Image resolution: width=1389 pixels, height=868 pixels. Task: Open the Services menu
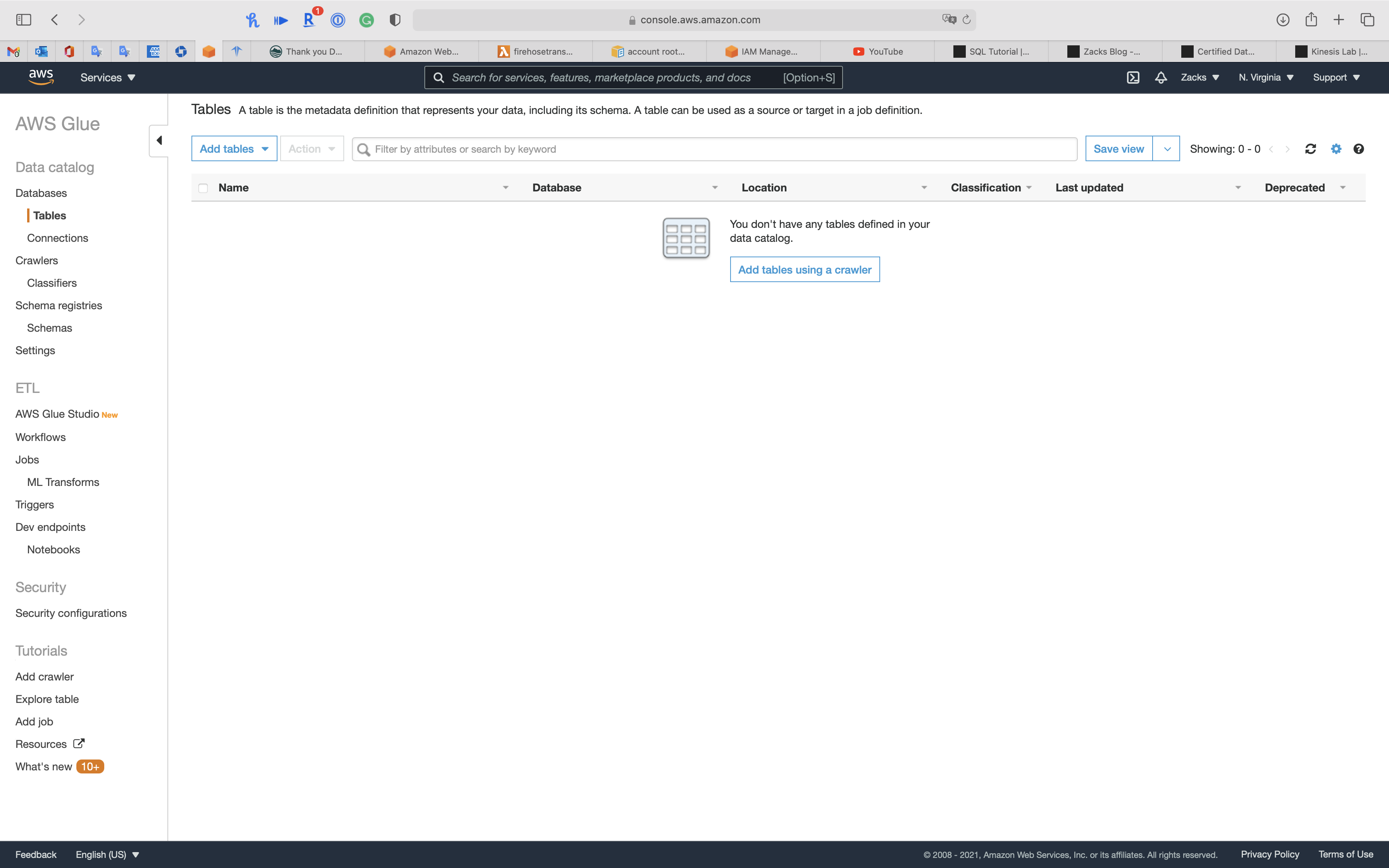107,77
